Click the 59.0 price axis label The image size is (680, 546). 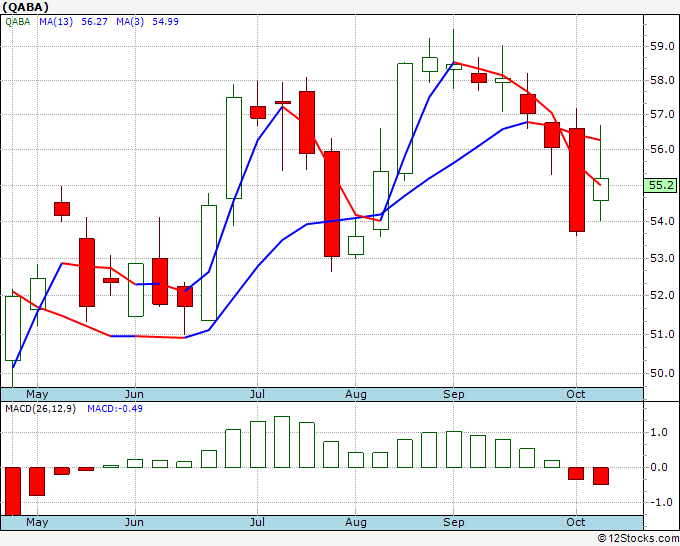662,46
